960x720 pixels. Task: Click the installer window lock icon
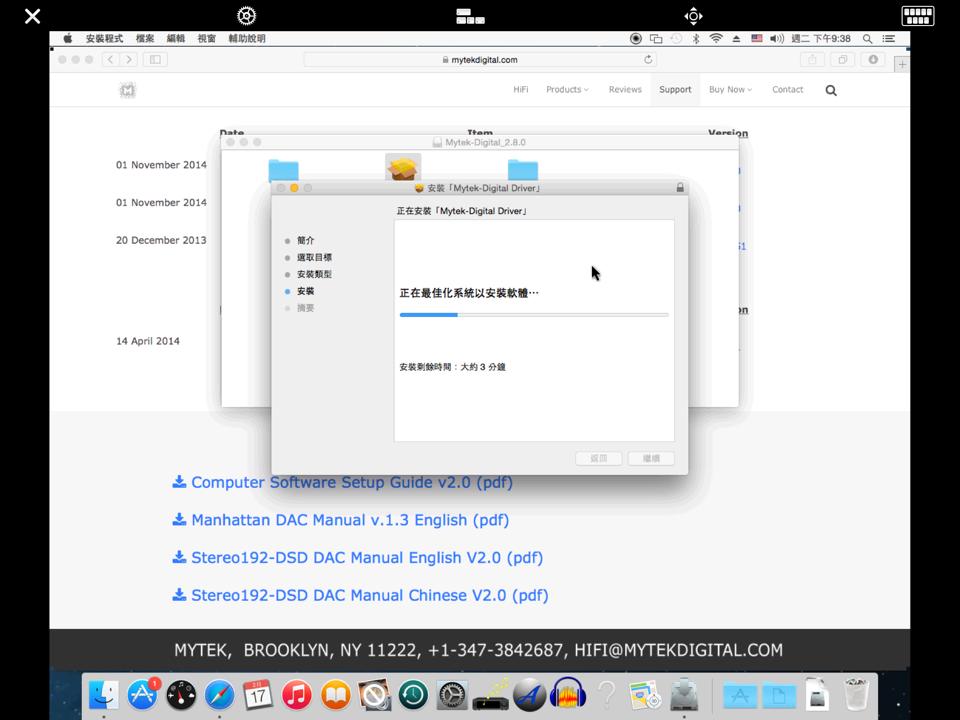click(x=680, y=187)
